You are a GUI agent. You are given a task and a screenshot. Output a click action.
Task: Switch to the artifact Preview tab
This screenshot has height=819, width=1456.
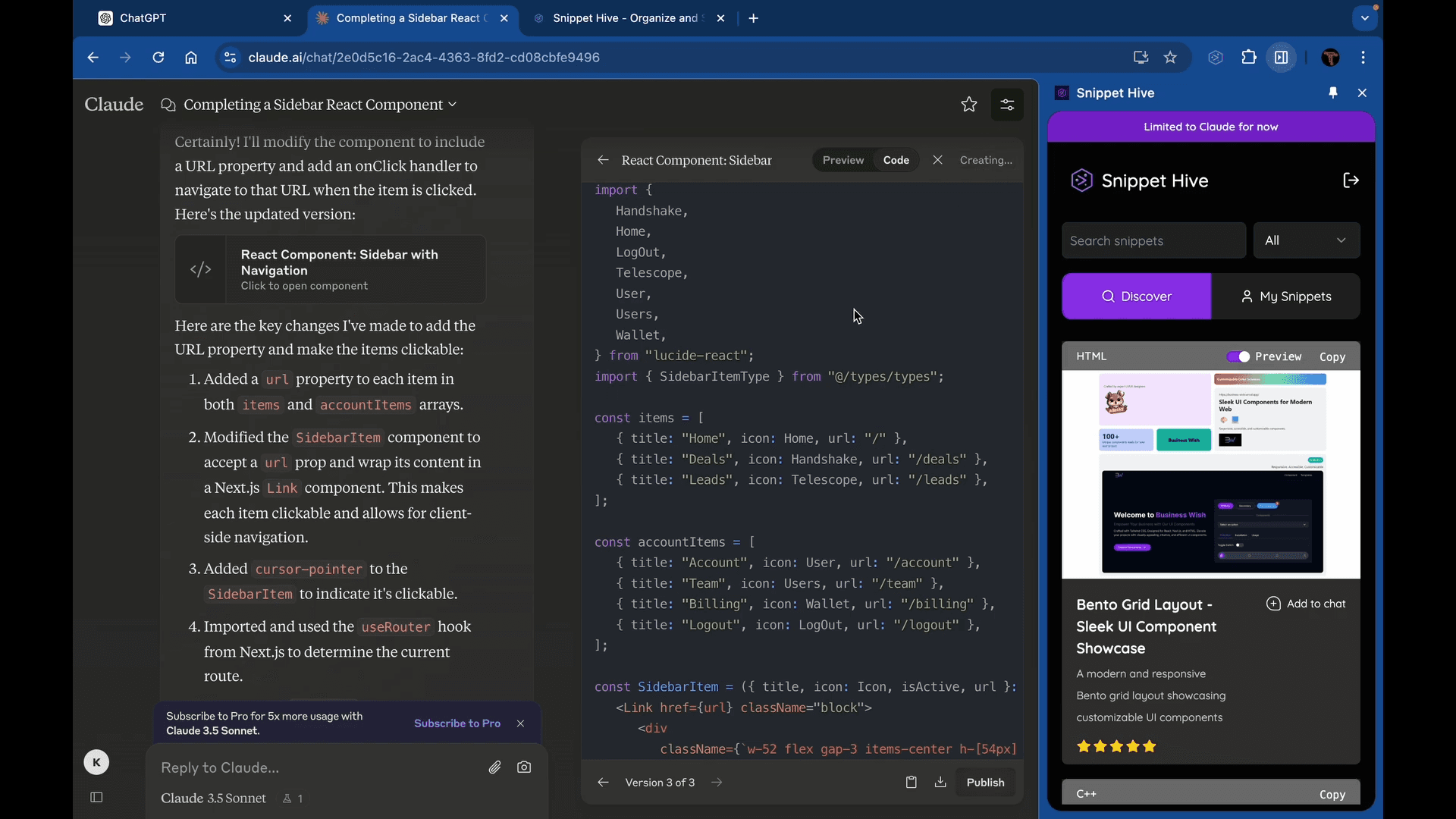click(x=843, y=160)
